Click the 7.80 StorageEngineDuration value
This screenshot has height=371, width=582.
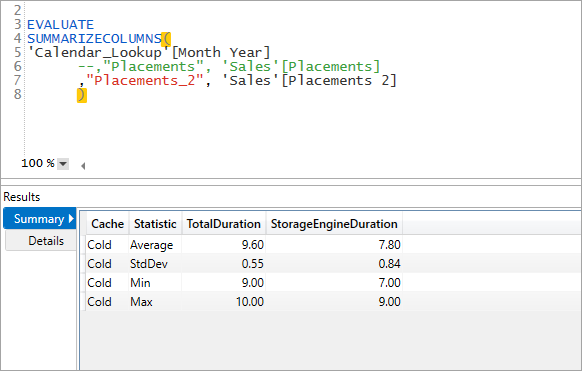[x=389, y=245]
